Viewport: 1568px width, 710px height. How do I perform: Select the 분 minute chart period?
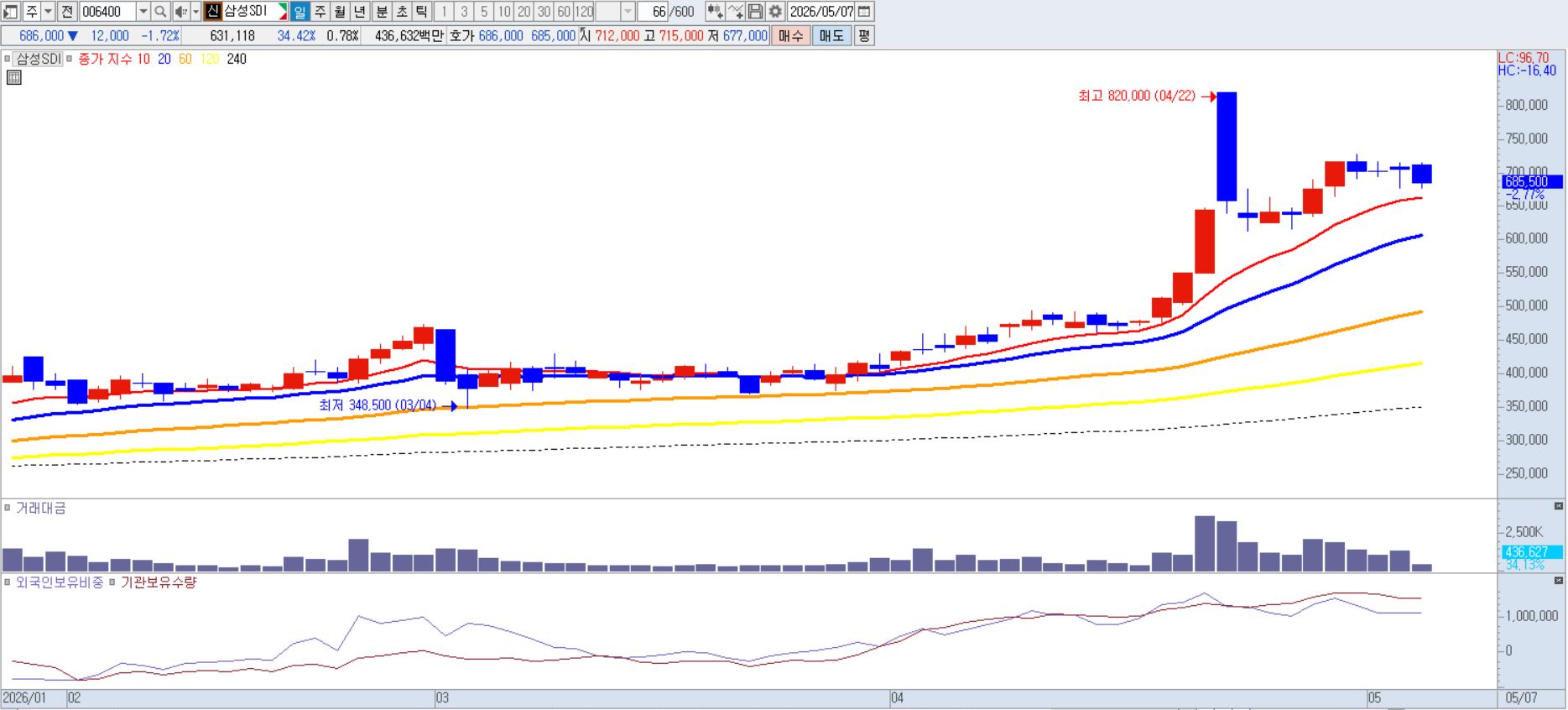coord(382,12)
